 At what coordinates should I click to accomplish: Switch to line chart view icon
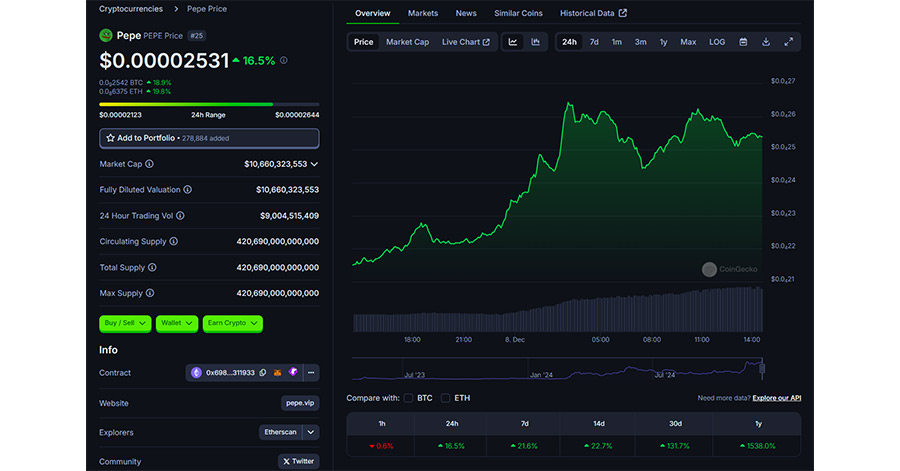(513, 42)
